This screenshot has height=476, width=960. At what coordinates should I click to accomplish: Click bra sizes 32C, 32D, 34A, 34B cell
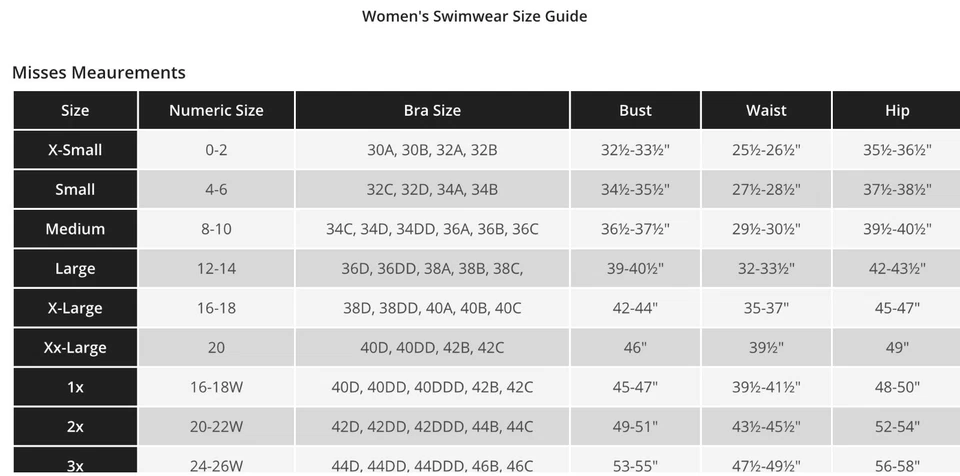pyautogui.click(x=432, y=189)
